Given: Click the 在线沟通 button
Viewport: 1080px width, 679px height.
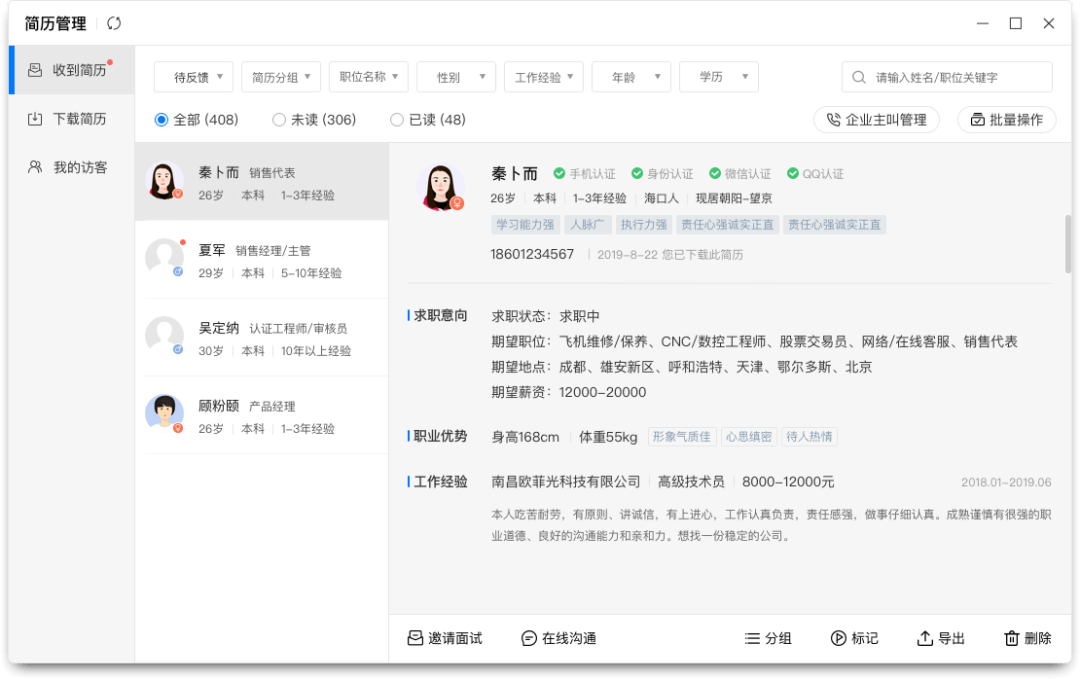Looking at the screenshot, I should pos(559,638).
